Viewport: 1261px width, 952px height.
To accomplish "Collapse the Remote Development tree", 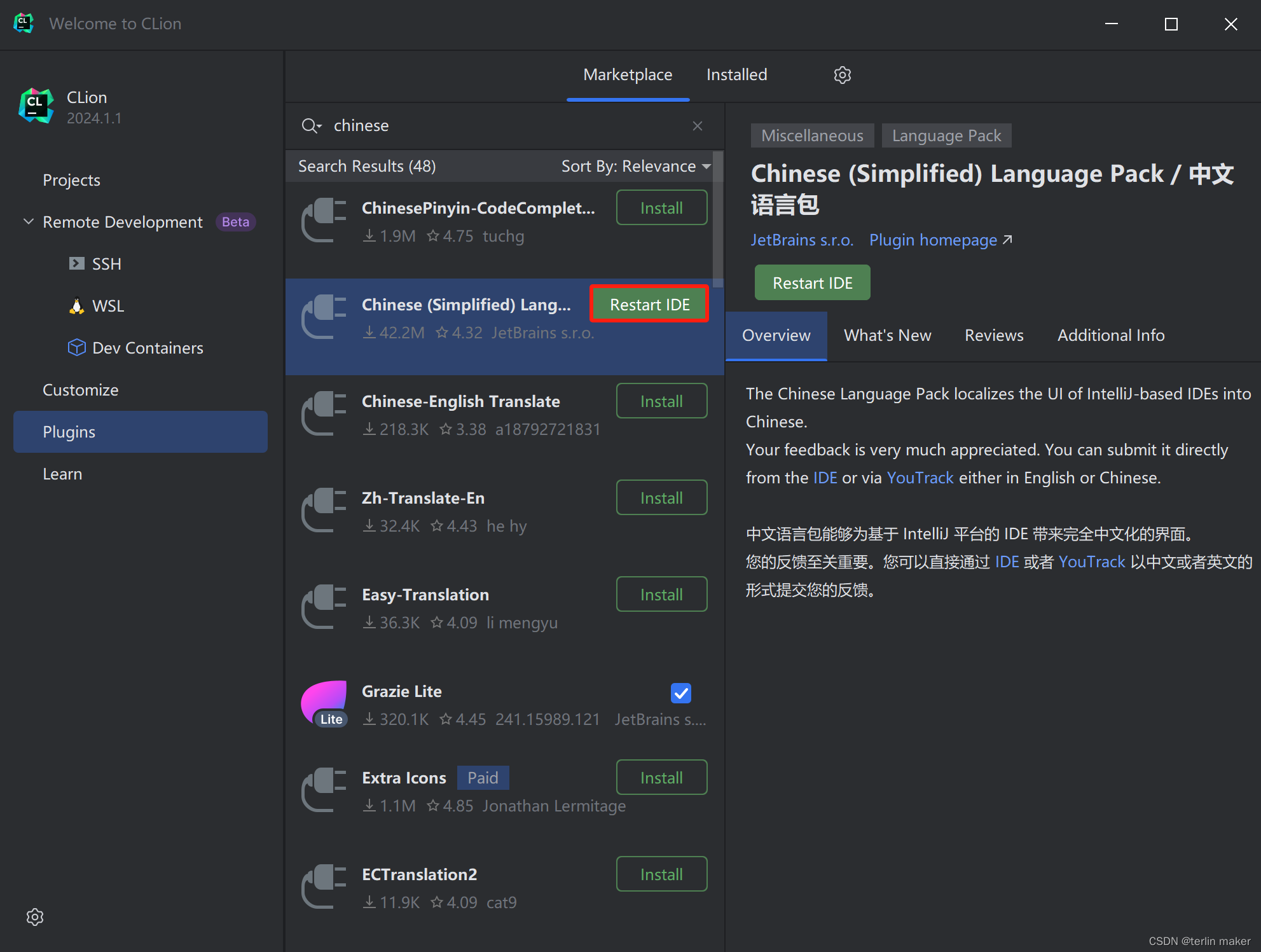I will [x=29, y=221].
